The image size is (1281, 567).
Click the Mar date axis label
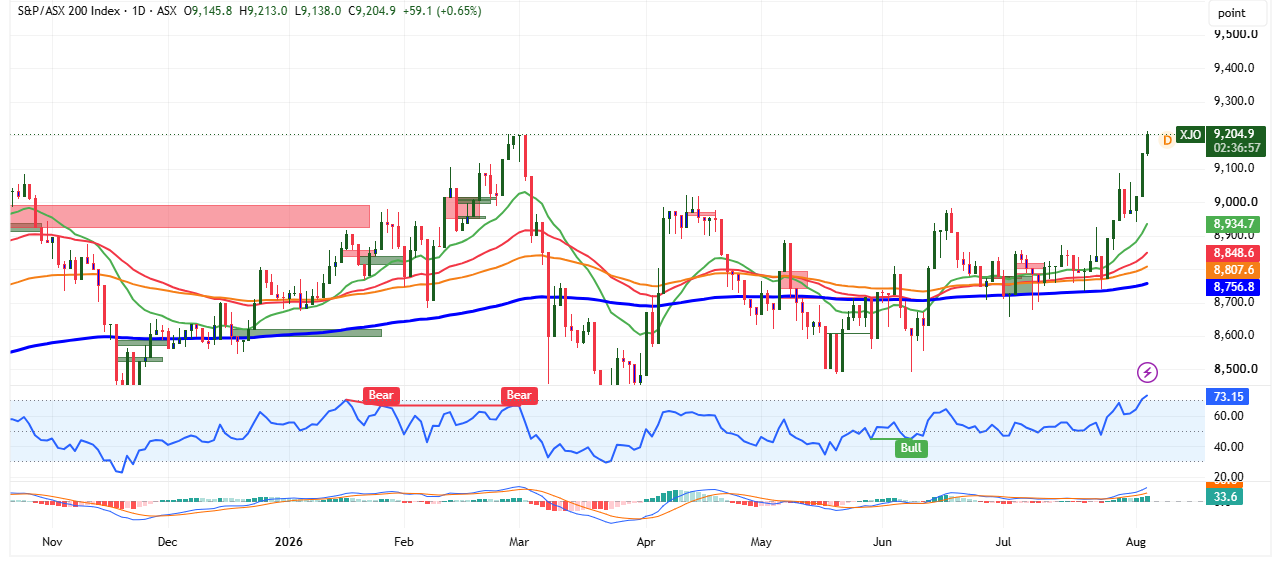(x=518, y=541)
